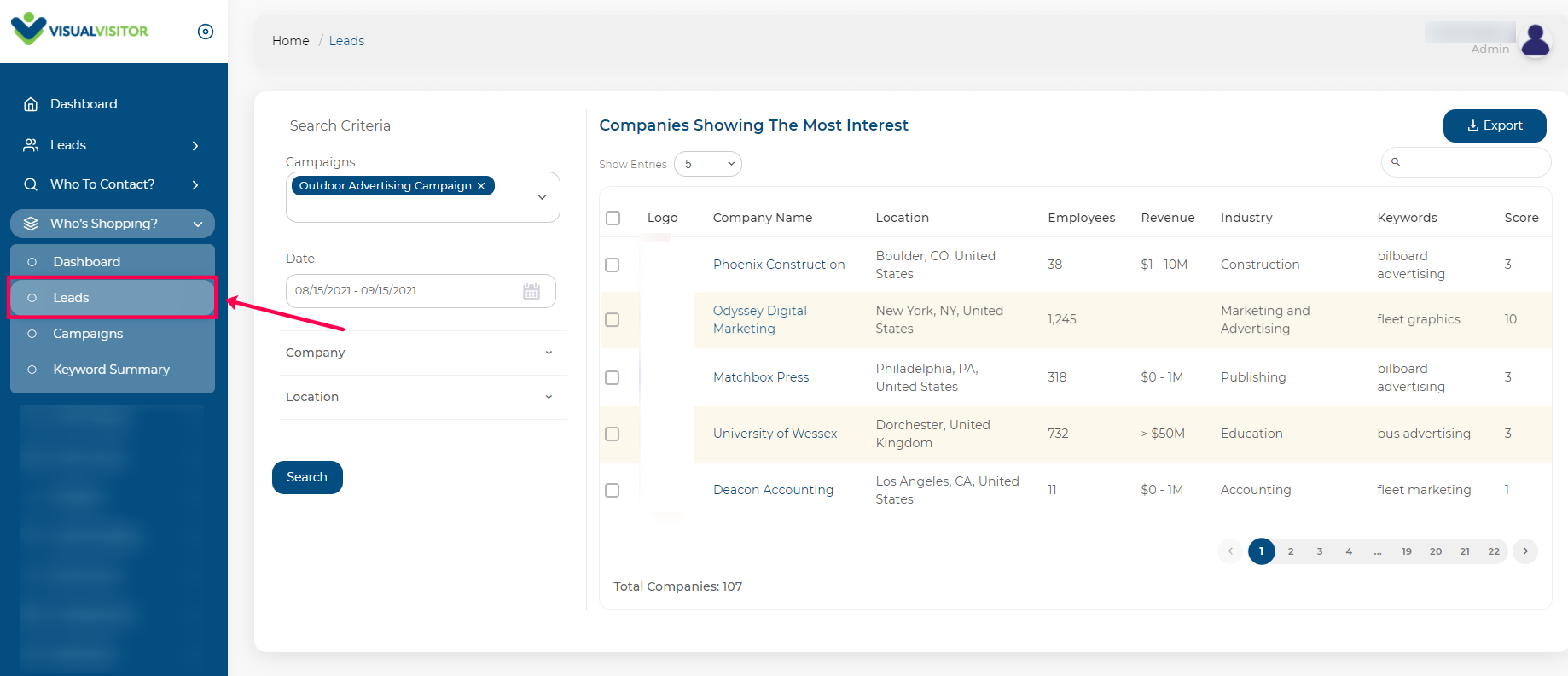Select current page 1 button

(x=1262, y=551)
